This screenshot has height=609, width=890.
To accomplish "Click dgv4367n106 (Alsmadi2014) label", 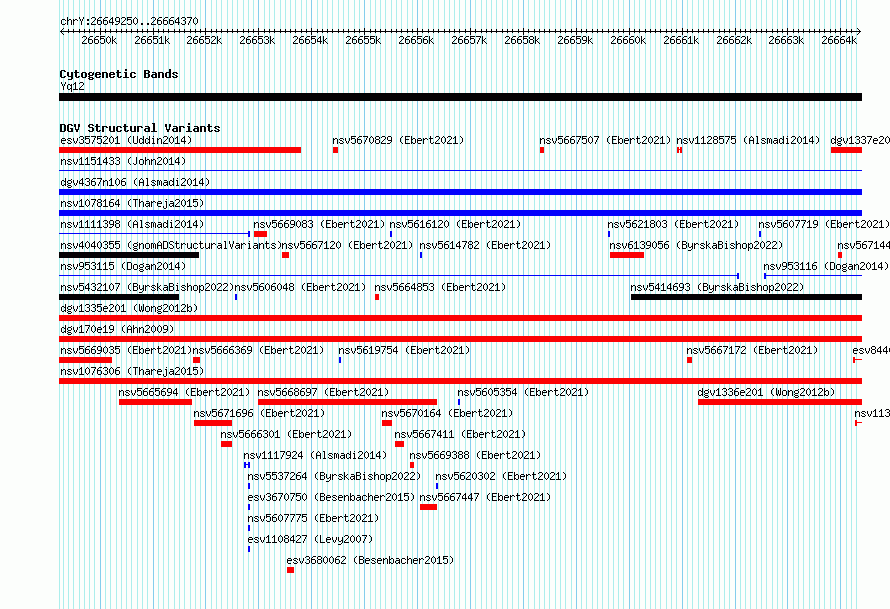I will 135,182.
